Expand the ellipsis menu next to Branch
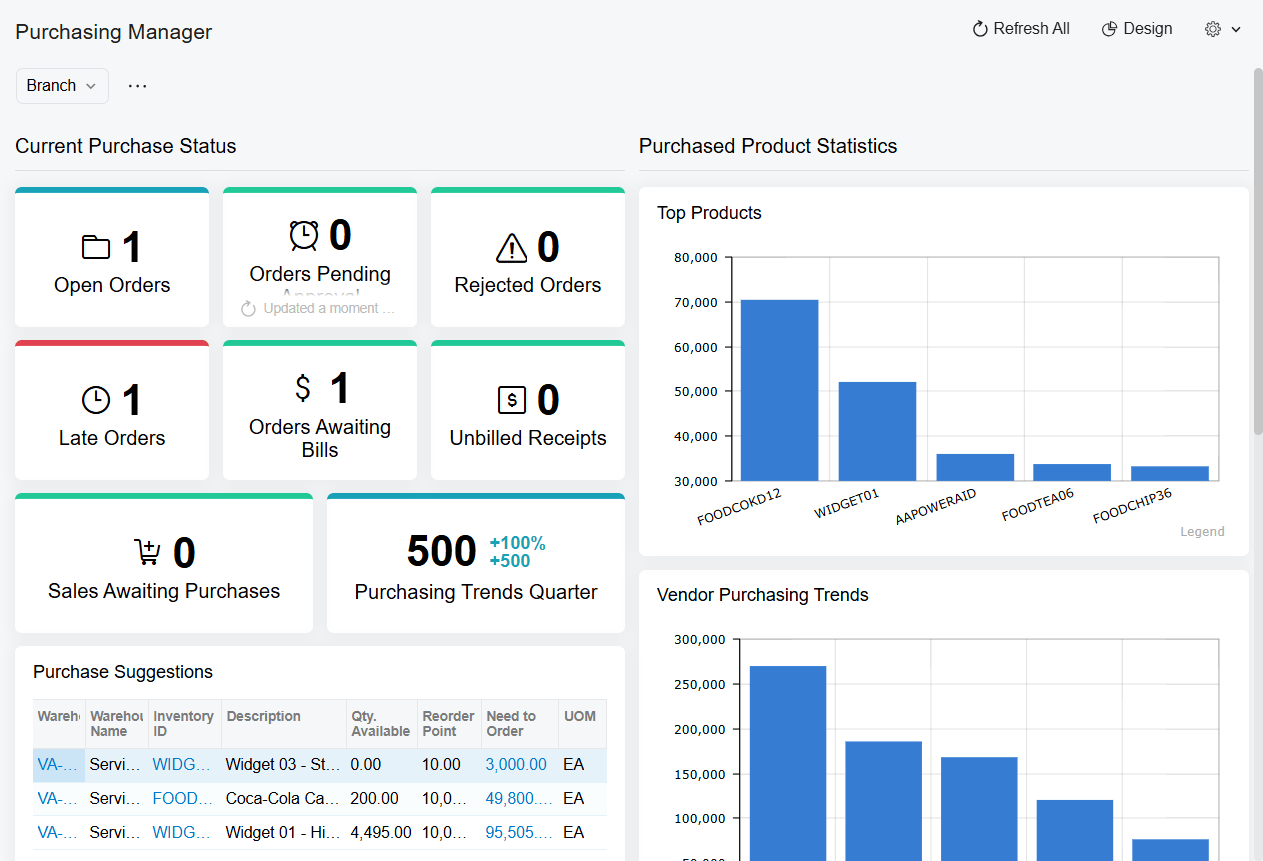The height and width of the screenshot is (861, 1263). pos(137,85)
